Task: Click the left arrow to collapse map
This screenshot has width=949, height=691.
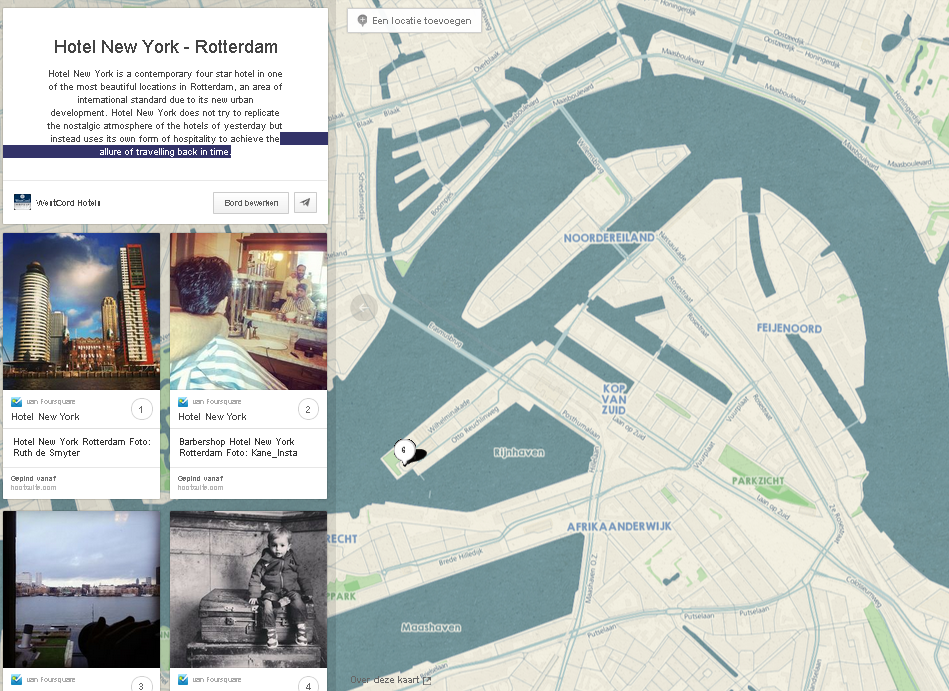Action: (363, 307)
